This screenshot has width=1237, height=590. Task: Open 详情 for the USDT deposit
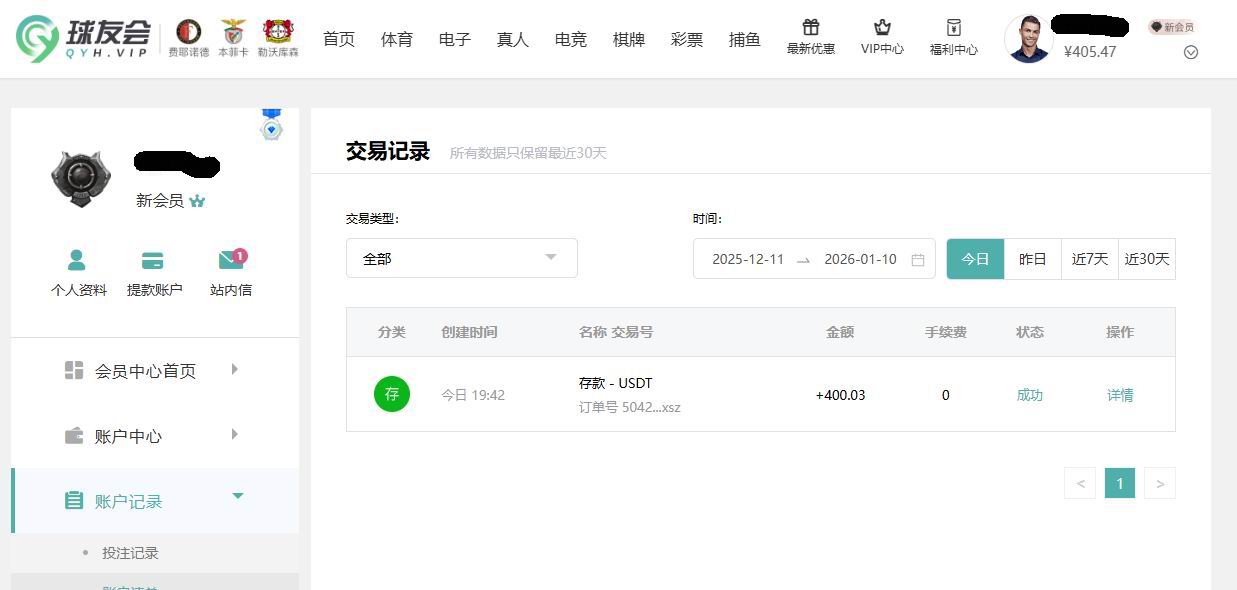click(1119, 395)
